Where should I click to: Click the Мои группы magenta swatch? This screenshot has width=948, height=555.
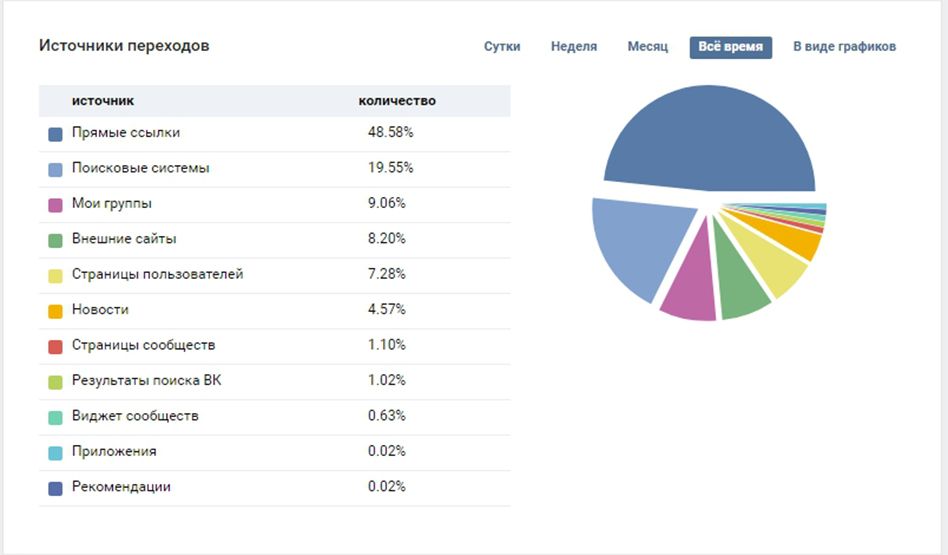click(56, 205)
